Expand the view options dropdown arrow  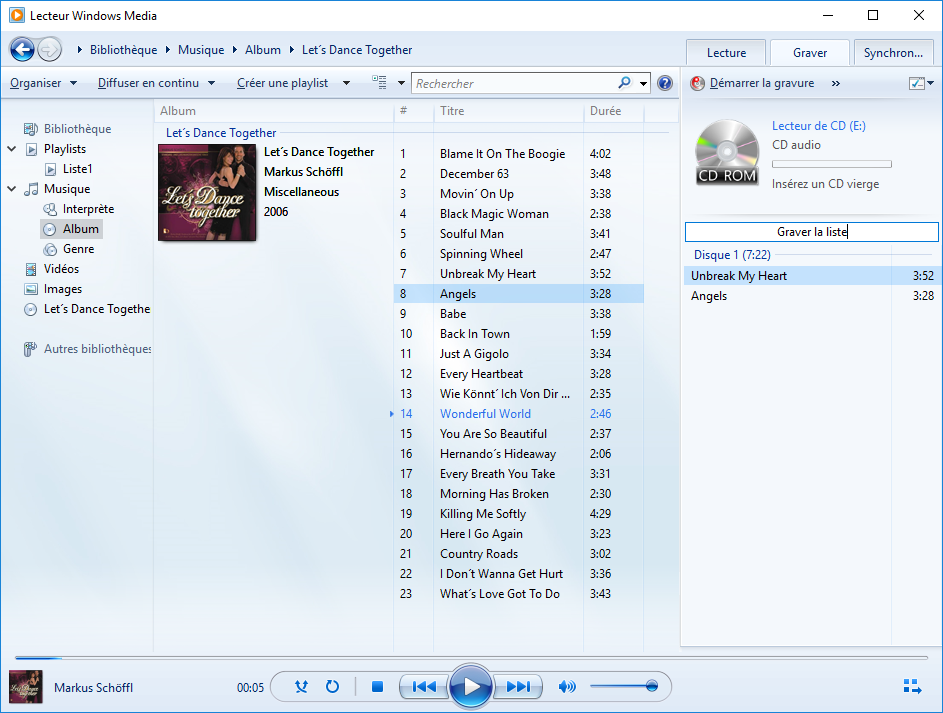[x=401, y=83]
